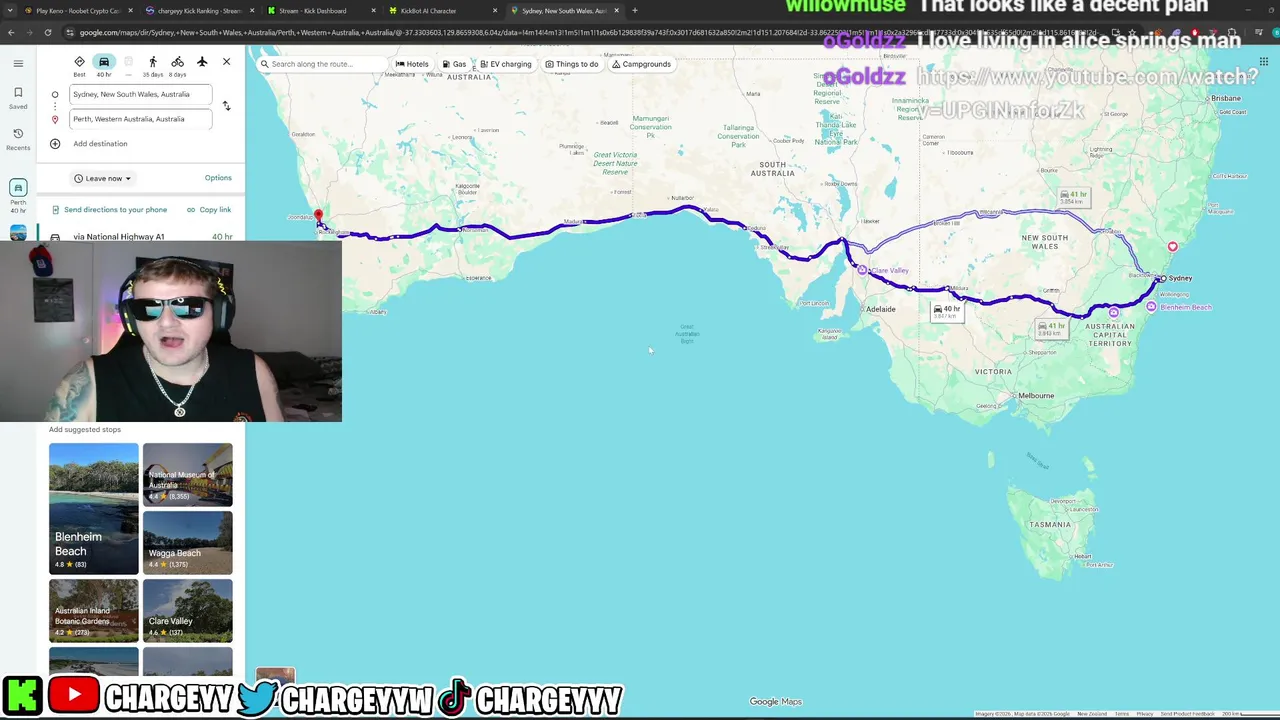Open a new browser tab
The width and height of the screenshot is (1280, 720).
634,11
